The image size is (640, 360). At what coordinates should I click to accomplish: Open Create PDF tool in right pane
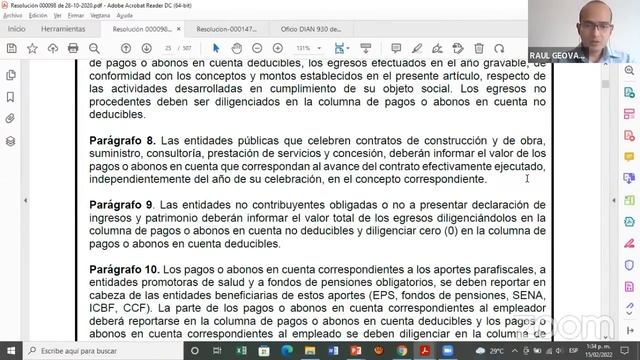point(629,136)
